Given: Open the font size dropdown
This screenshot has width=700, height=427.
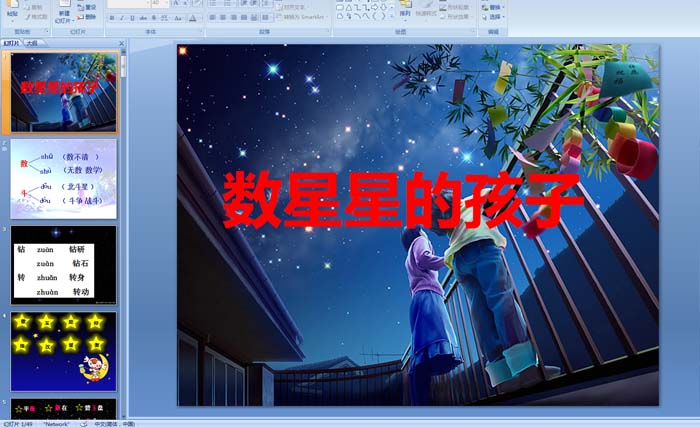Looking at the screenshot, I should pos(166,3).
